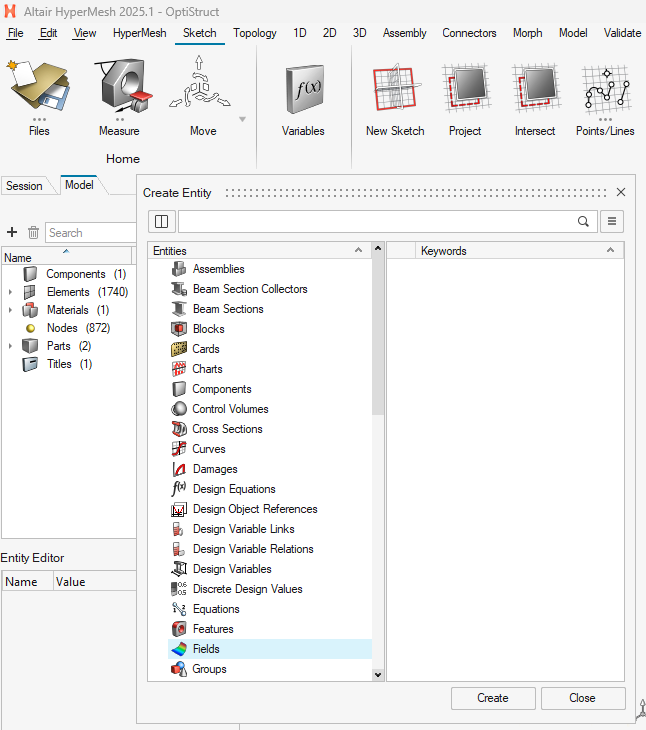Screen dimensions: 646x730
Task: Click the search magnifier in Create Entity
Action: [583, 222]
